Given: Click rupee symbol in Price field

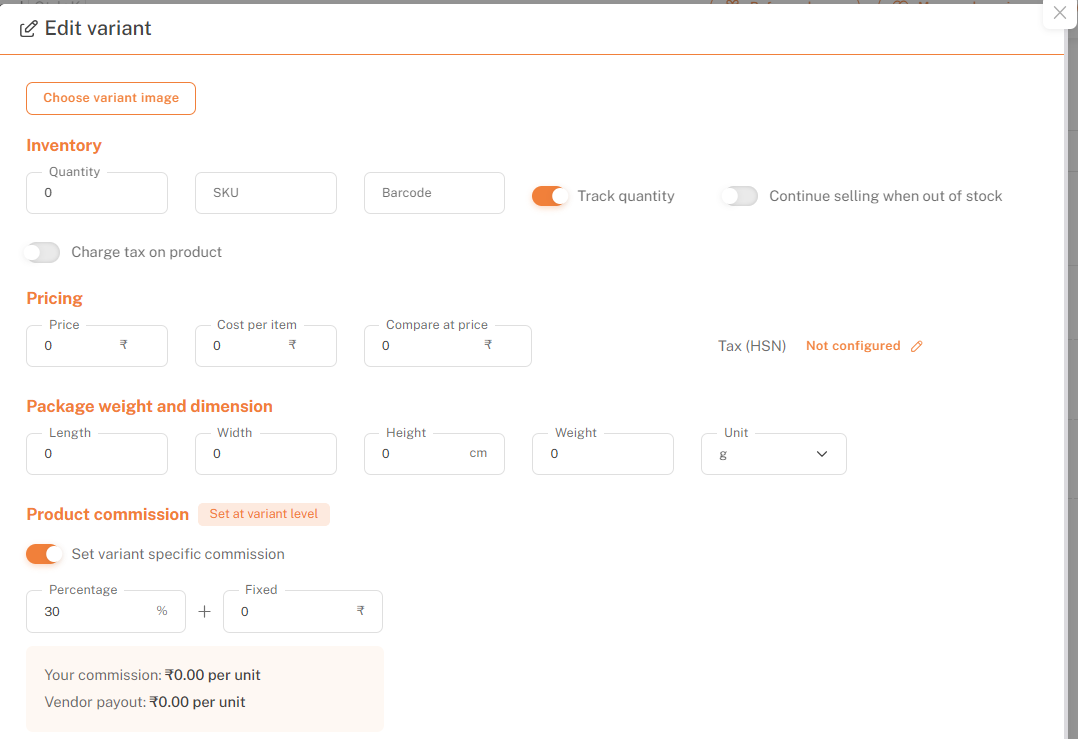Looking at the screenshot, I should pyautogui.click(x=124, y=344).
